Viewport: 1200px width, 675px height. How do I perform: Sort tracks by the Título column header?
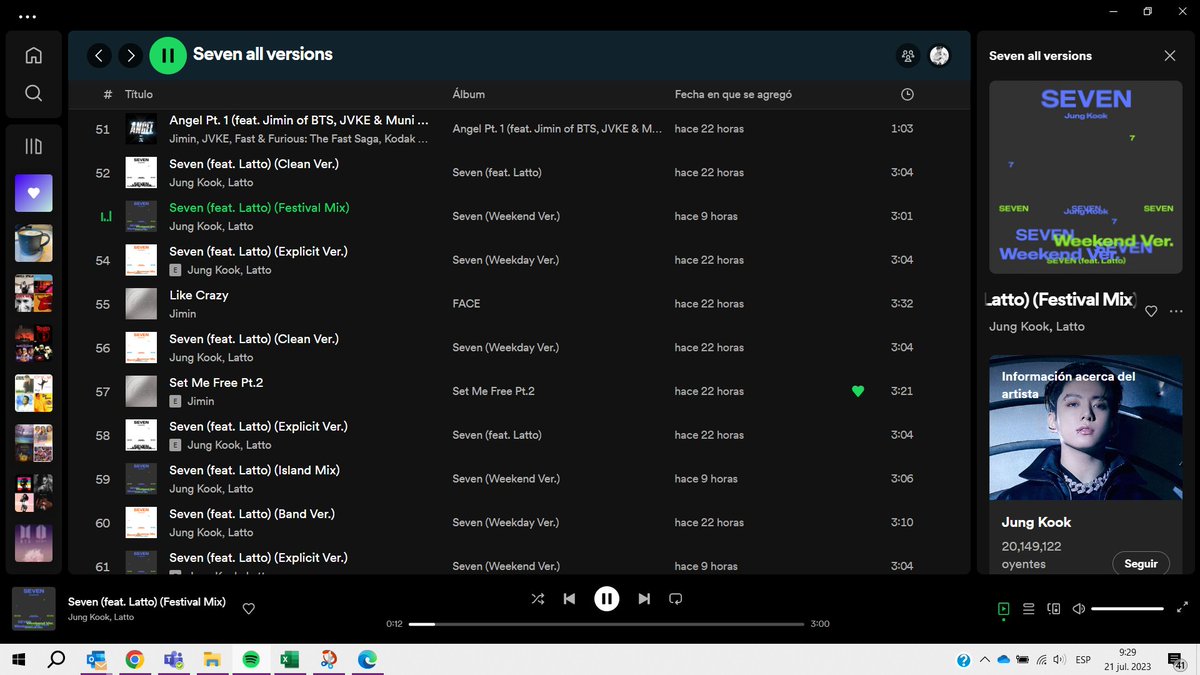pyautogui.click(x=139, y=94)
